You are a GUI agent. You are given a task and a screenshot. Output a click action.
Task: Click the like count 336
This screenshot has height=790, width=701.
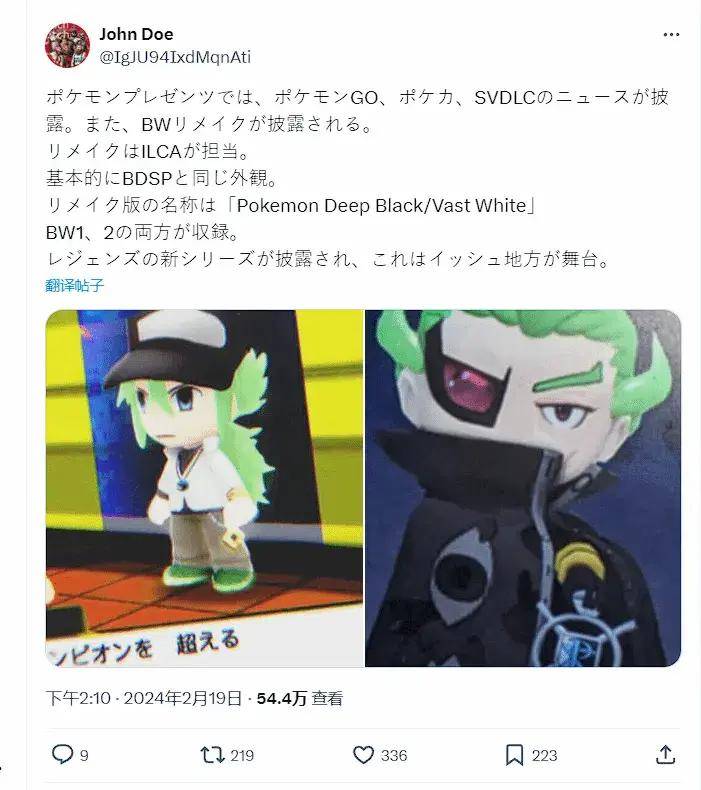(394, 755)
